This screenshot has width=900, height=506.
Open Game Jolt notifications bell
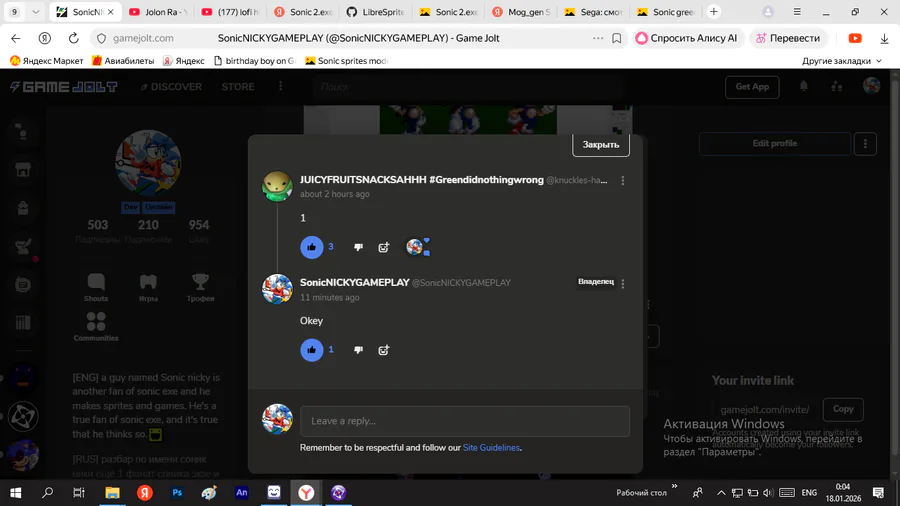804,86
